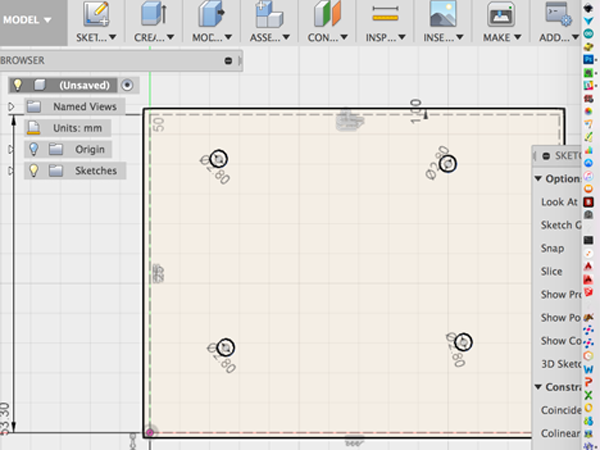Viewport: 600px width, 450px height.
Task: Open Photoshop from the dock
Action: click(x=589, y=59)
